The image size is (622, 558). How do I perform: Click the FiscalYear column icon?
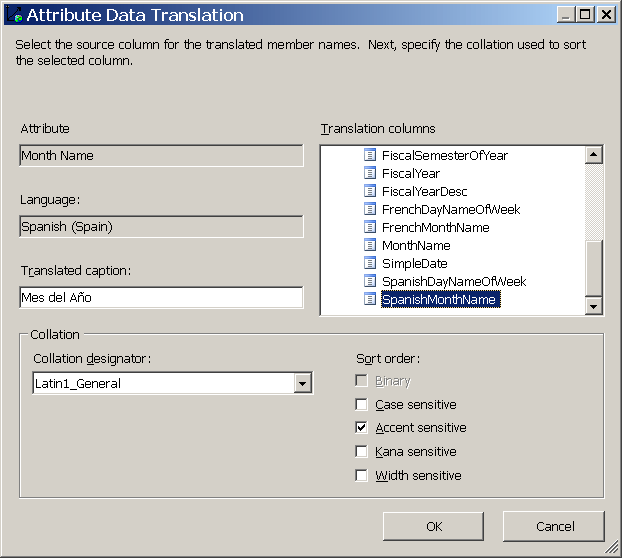coord(370,173)
